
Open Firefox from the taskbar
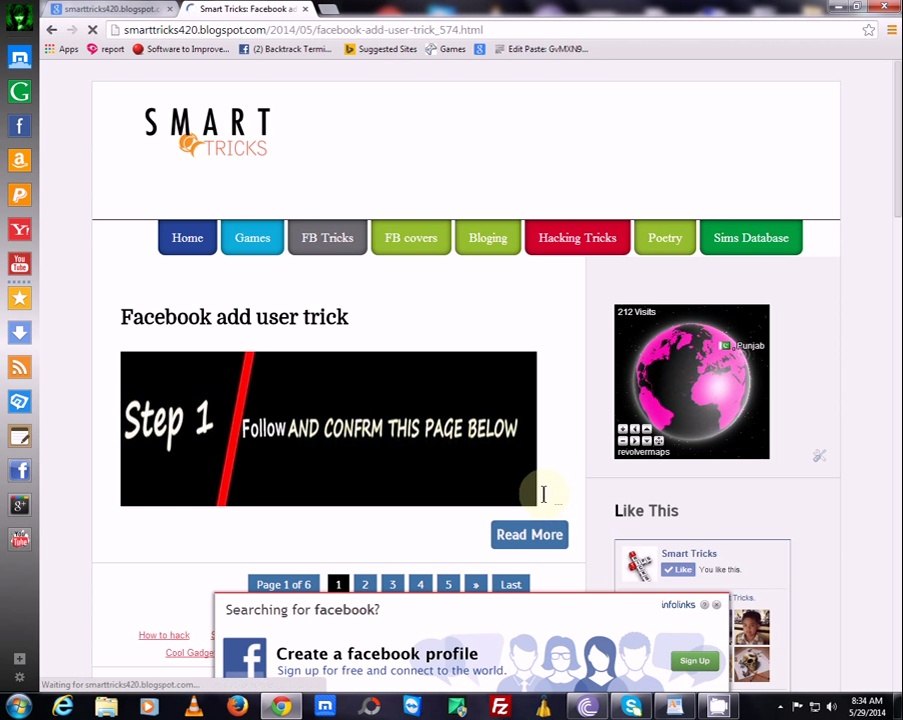(x=237, y=706)
